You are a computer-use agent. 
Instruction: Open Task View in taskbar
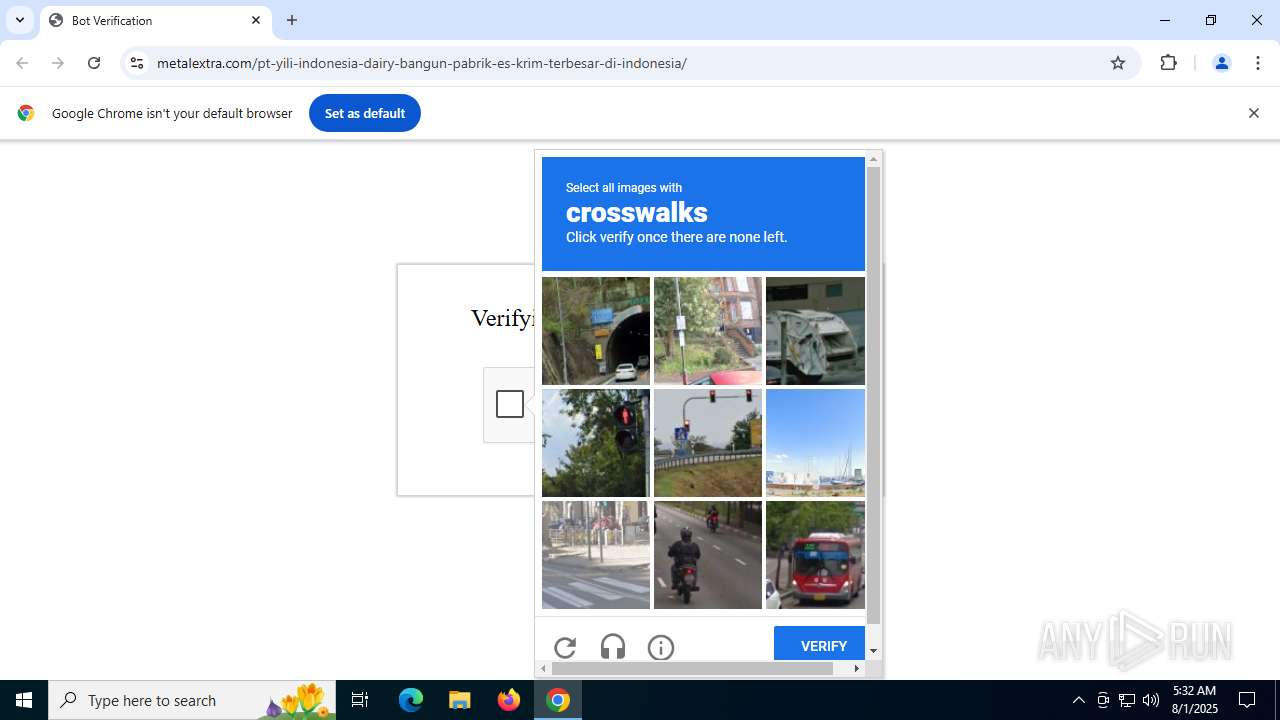(x=360, y=700)
